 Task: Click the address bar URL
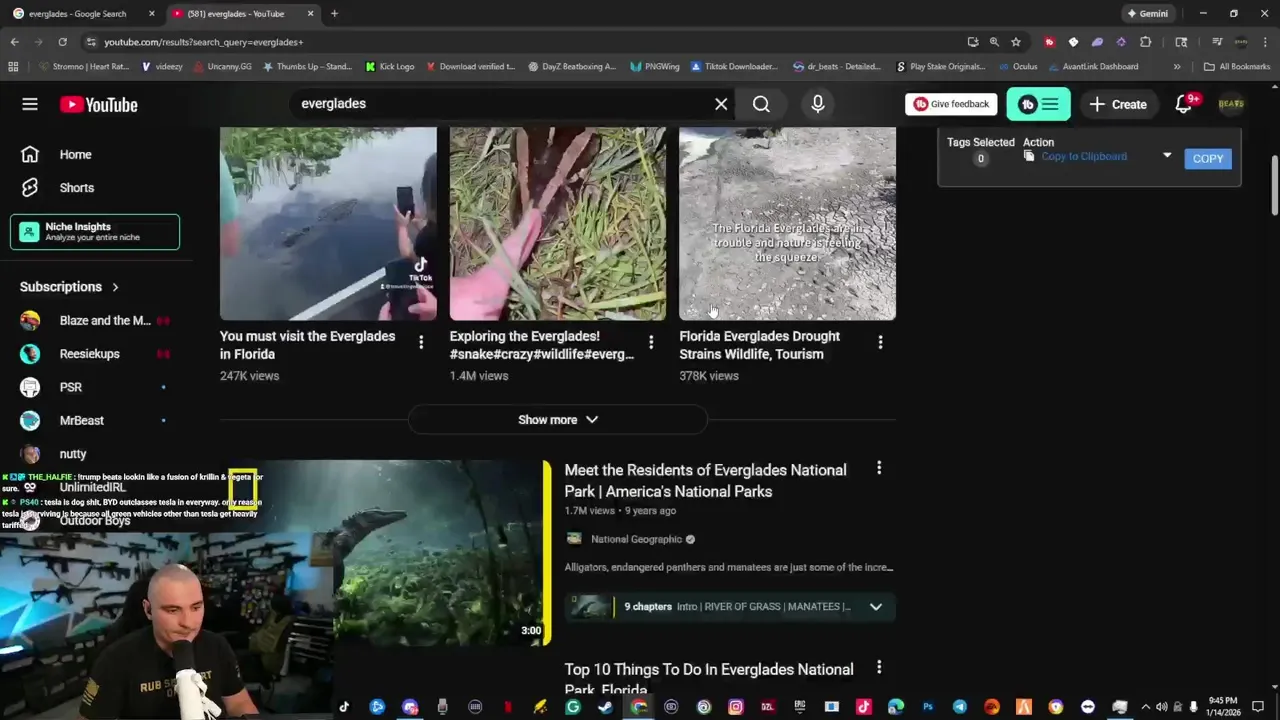(204, 42)
